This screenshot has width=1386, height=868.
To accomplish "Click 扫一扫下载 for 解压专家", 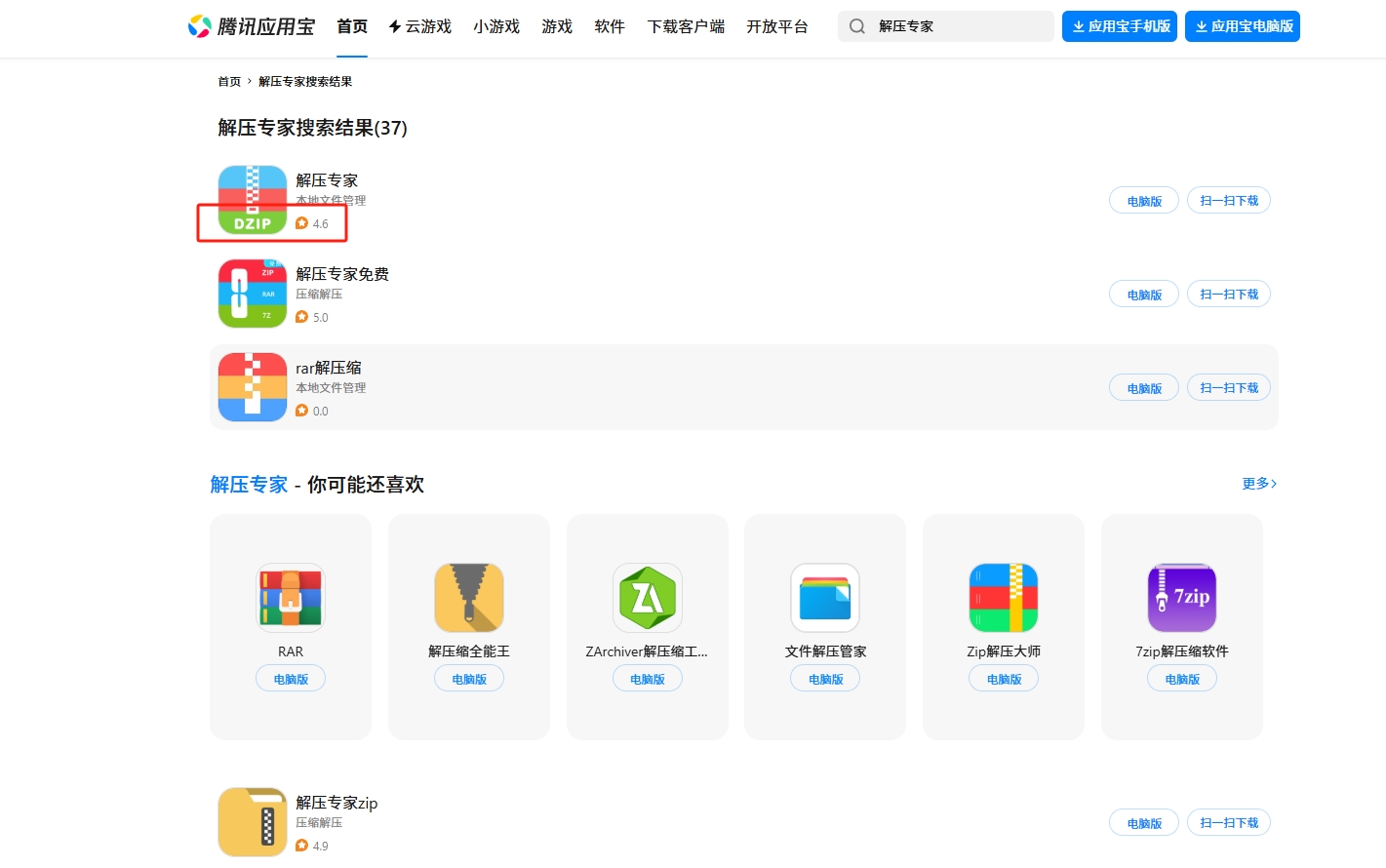I will 1229,201.
